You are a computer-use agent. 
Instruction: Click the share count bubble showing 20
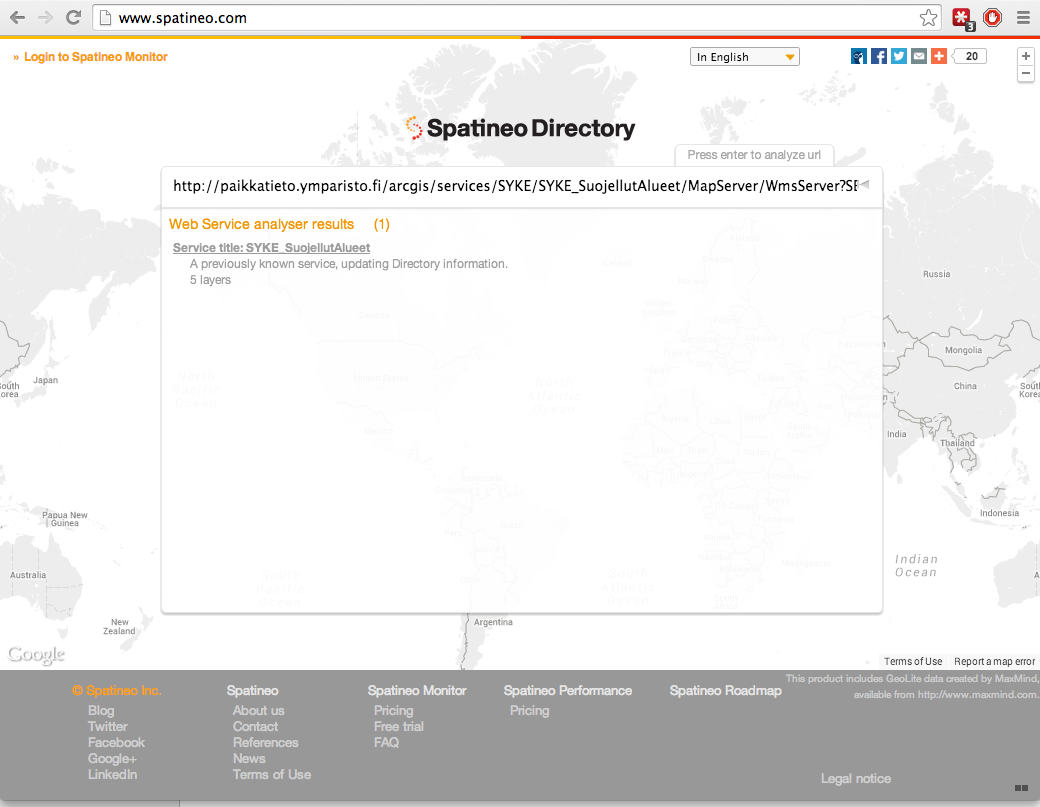(970, 56)
